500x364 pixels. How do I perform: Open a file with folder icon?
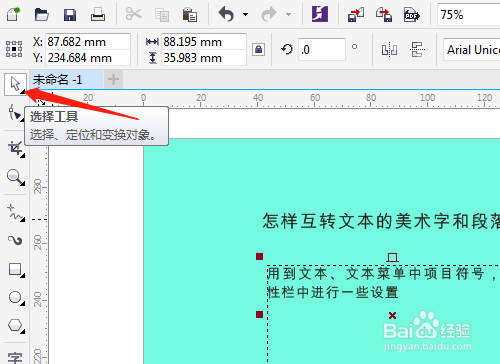tap(42, 14)
